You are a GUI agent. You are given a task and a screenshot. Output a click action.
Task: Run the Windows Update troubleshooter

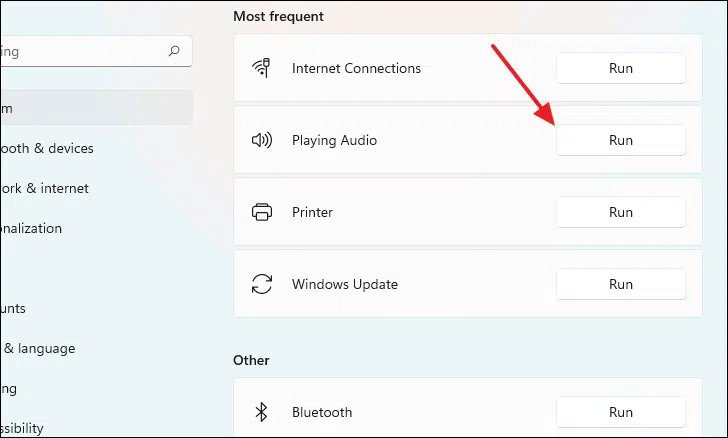pyautogui.click(x=621, y=284)
